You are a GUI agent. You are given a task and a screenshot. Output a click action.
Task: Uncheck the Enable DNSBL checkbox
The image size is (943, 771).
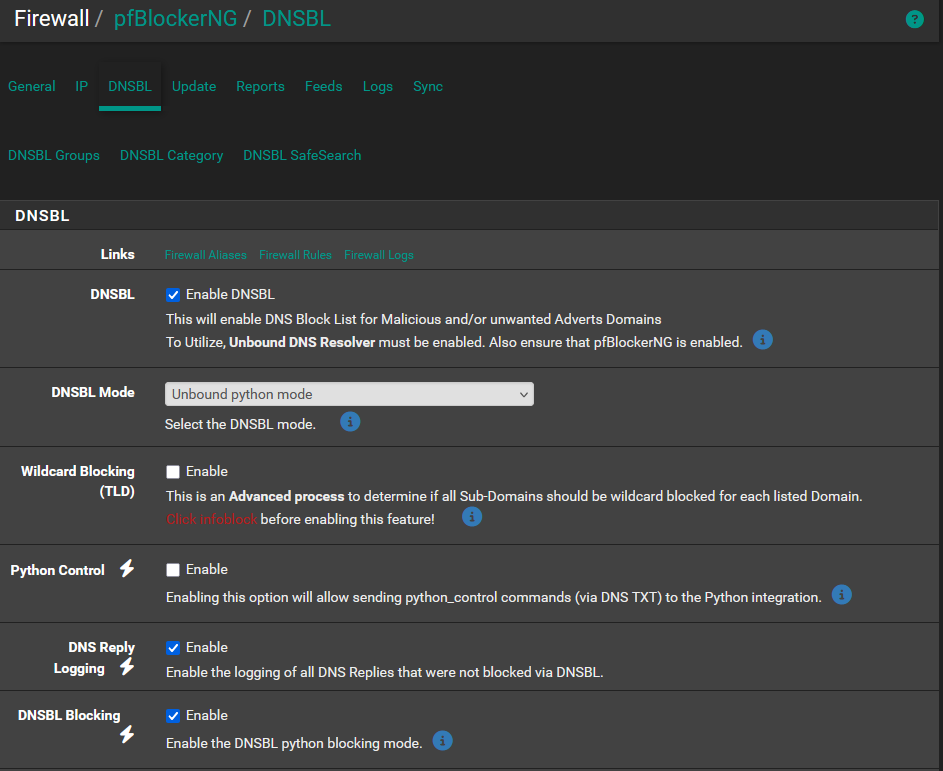pyautogui.click(x=173, y=295)
